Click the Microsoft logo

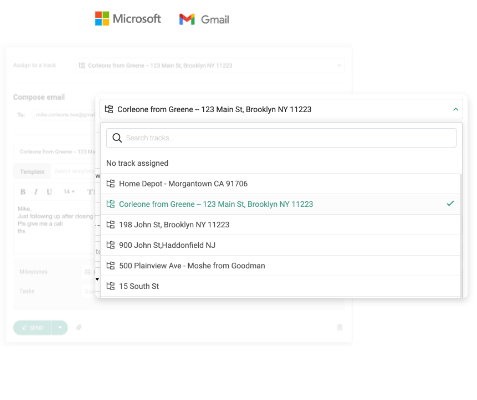(x=128, y=19)
